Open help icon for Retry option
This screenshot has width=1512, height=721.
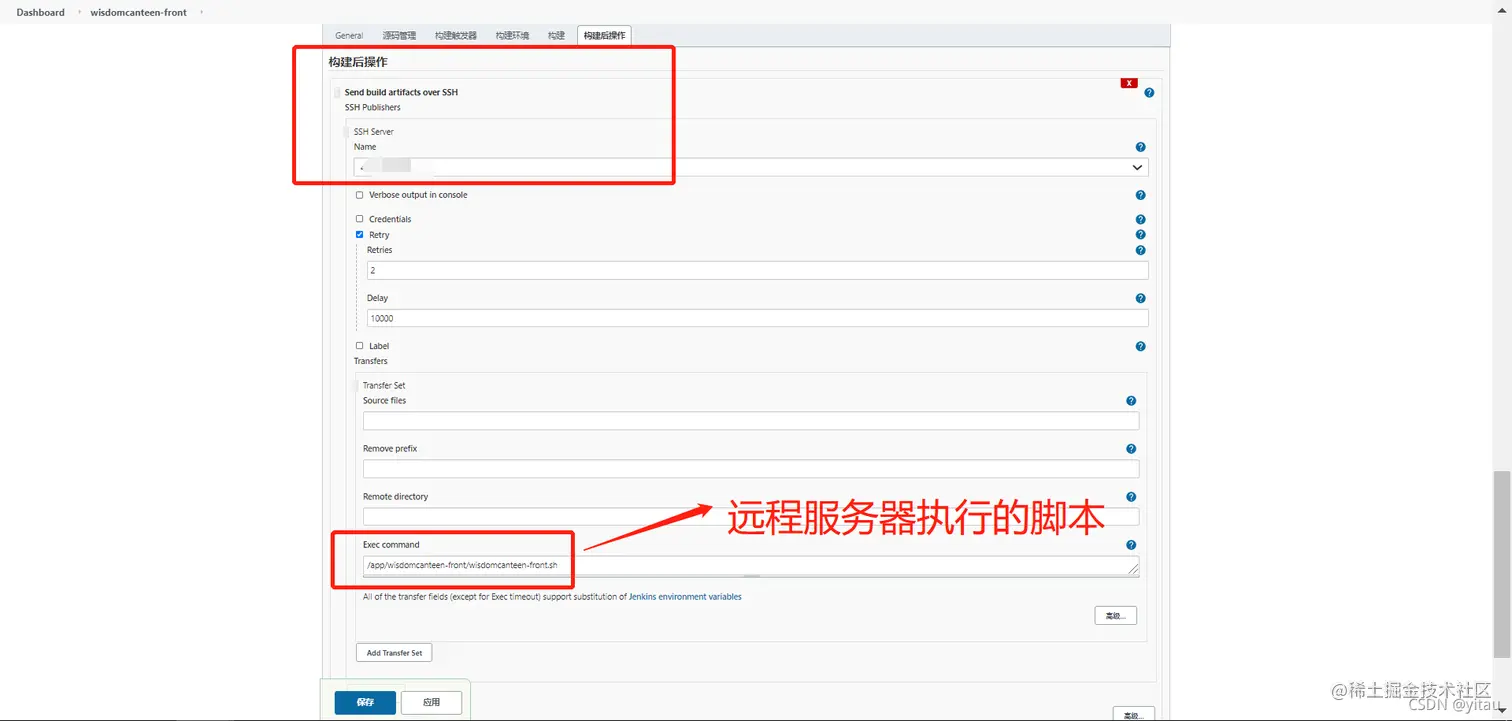1140,235
